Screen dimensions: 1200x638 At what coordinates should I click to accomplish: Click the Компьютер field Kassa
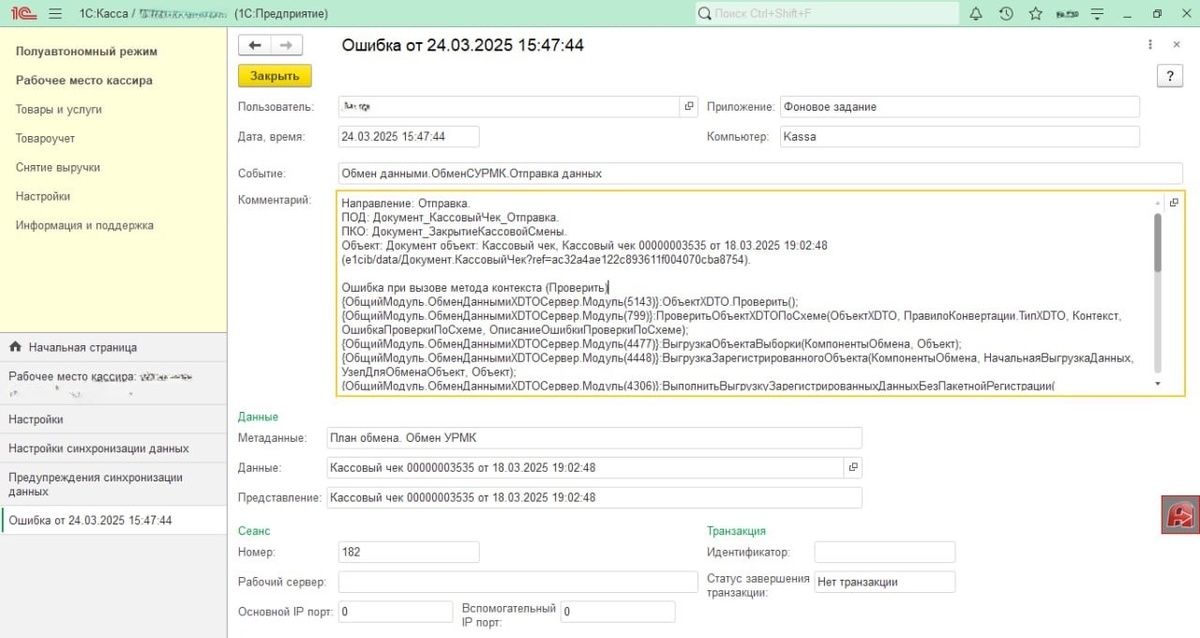[x=959, y=136]
